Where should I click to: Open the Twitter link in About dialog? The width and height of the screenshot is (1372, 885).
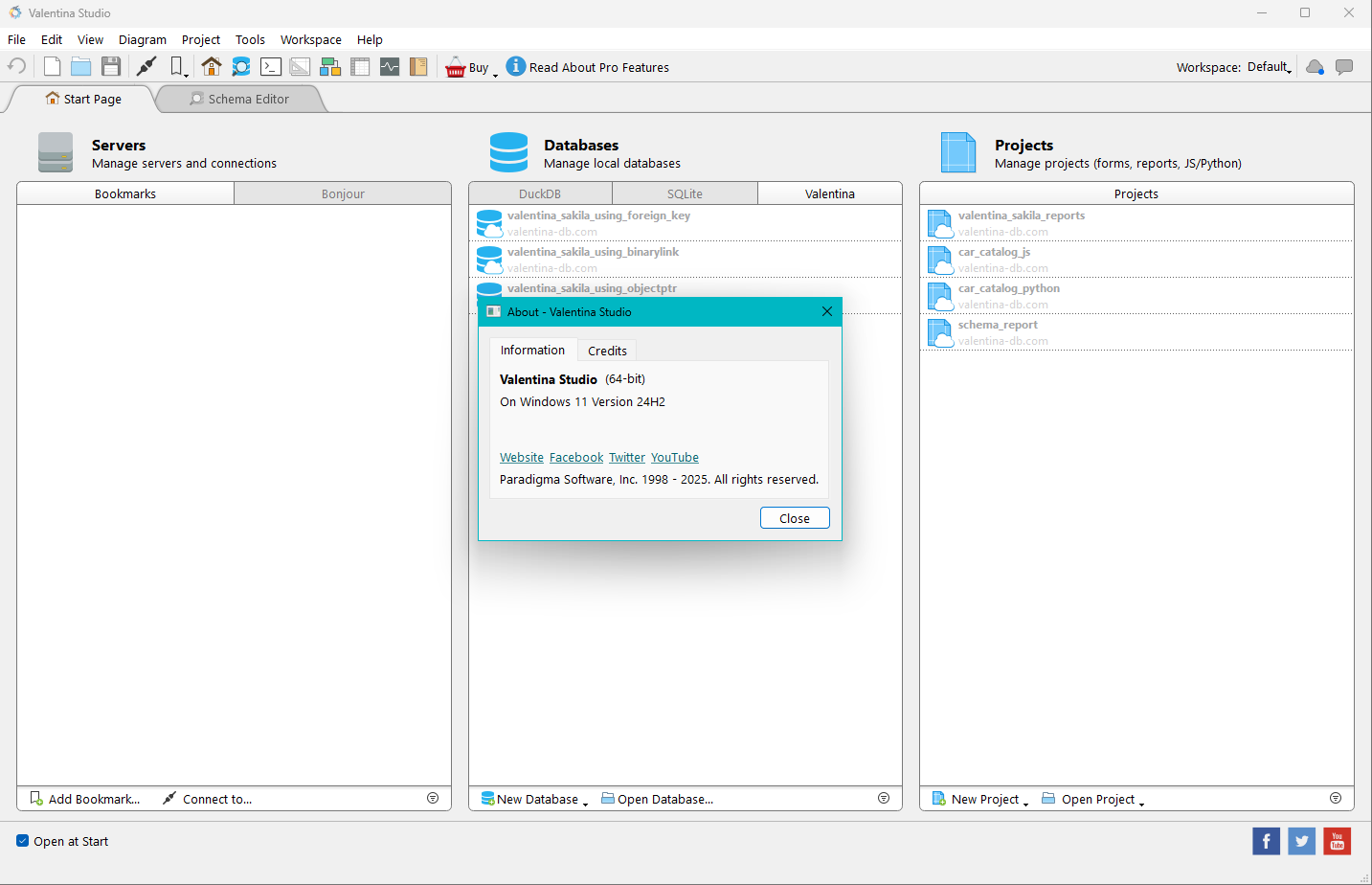627,457
